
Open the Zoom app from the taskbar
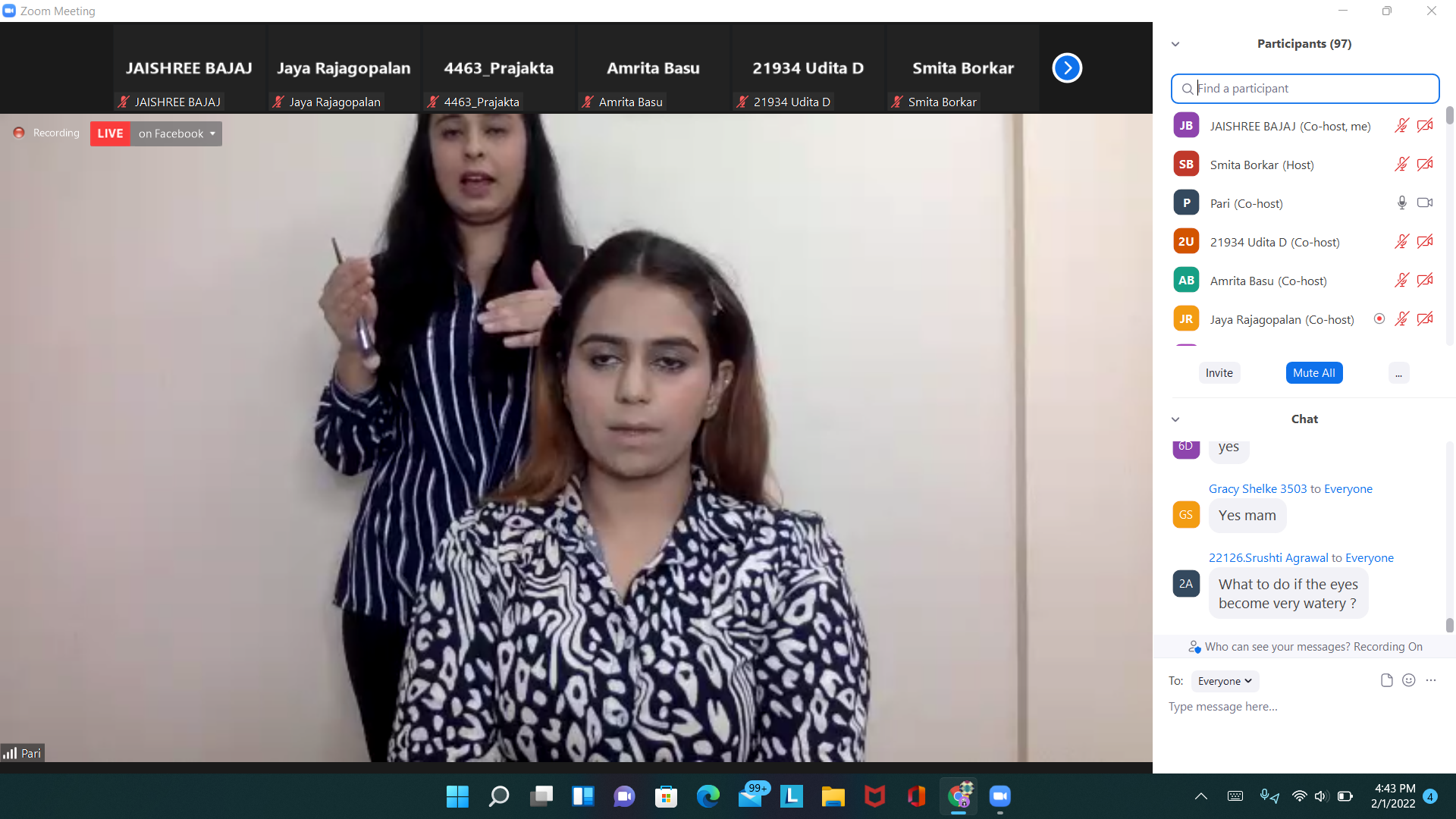tap(999, 796)
